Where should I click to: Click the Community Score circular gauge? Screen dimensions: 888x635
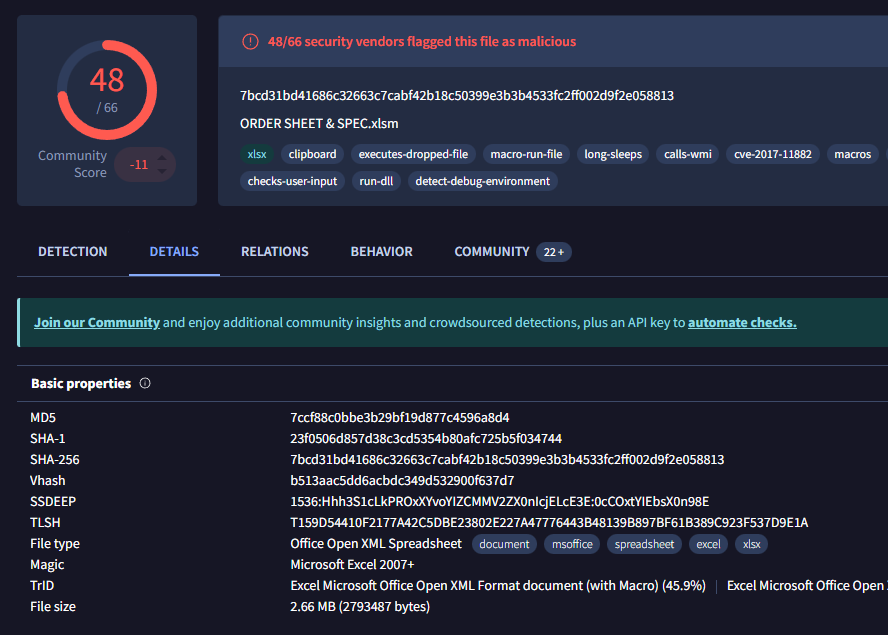pos(107,88)
